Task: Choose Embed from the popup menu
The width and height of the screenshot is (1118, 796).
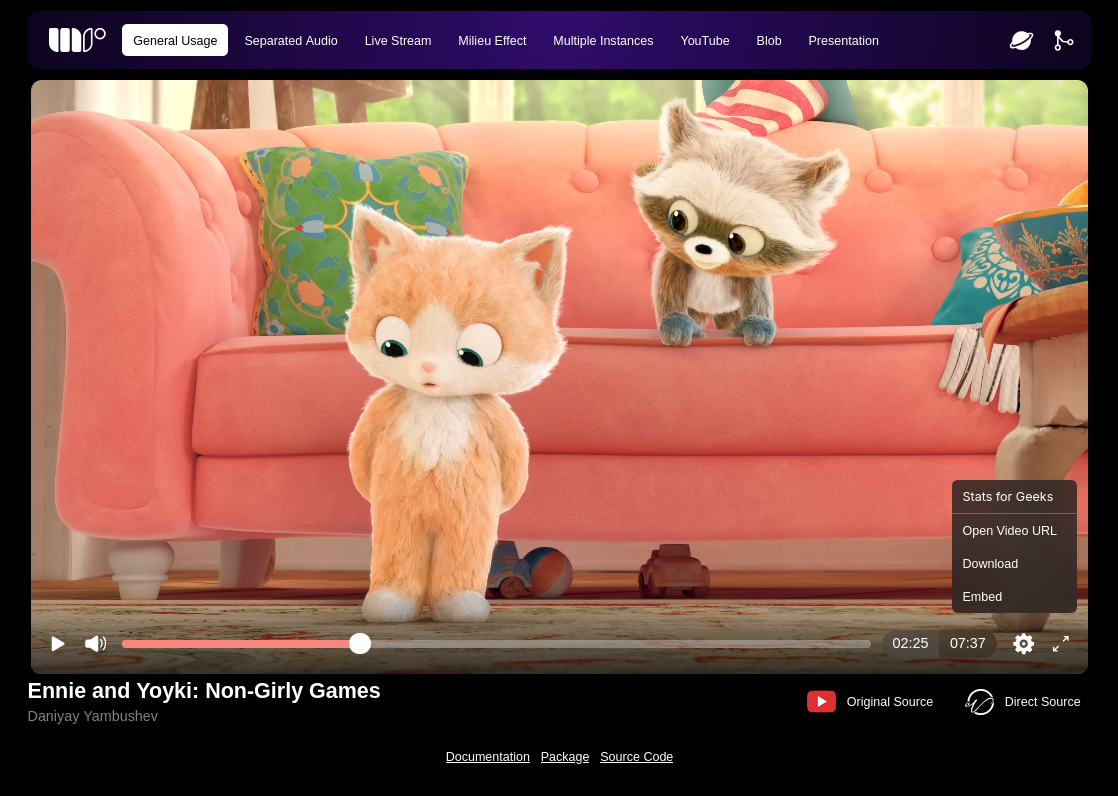Action: (x=982, y=597)
